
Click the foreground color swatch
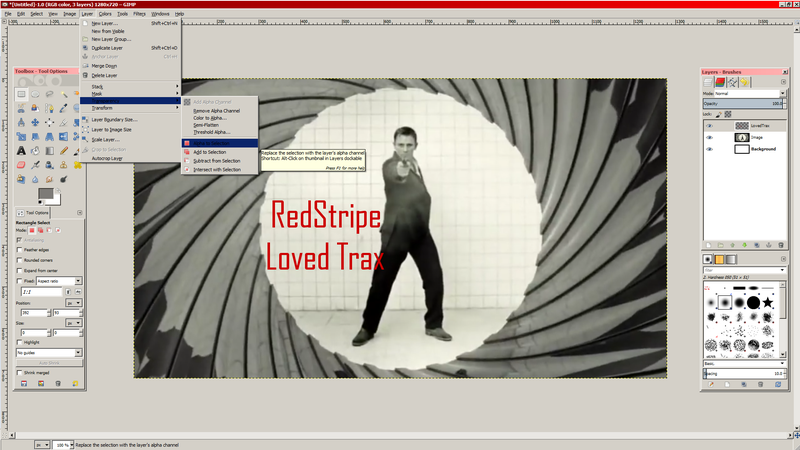click(x=45, y=193)
